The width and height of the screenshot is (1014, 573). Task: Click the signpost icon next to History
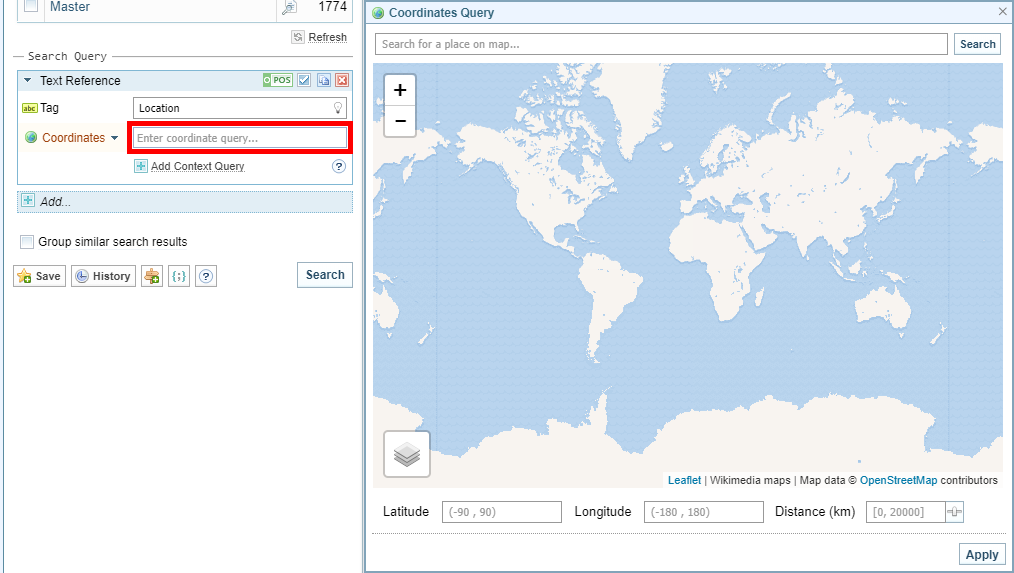(152, 276)
